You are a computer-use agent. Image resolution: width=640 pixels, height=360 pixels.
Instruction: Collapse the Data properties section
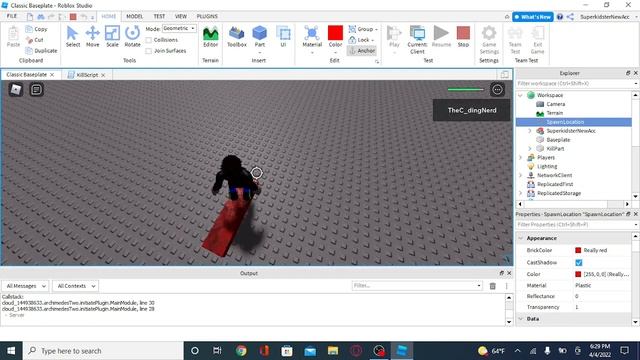521,319
